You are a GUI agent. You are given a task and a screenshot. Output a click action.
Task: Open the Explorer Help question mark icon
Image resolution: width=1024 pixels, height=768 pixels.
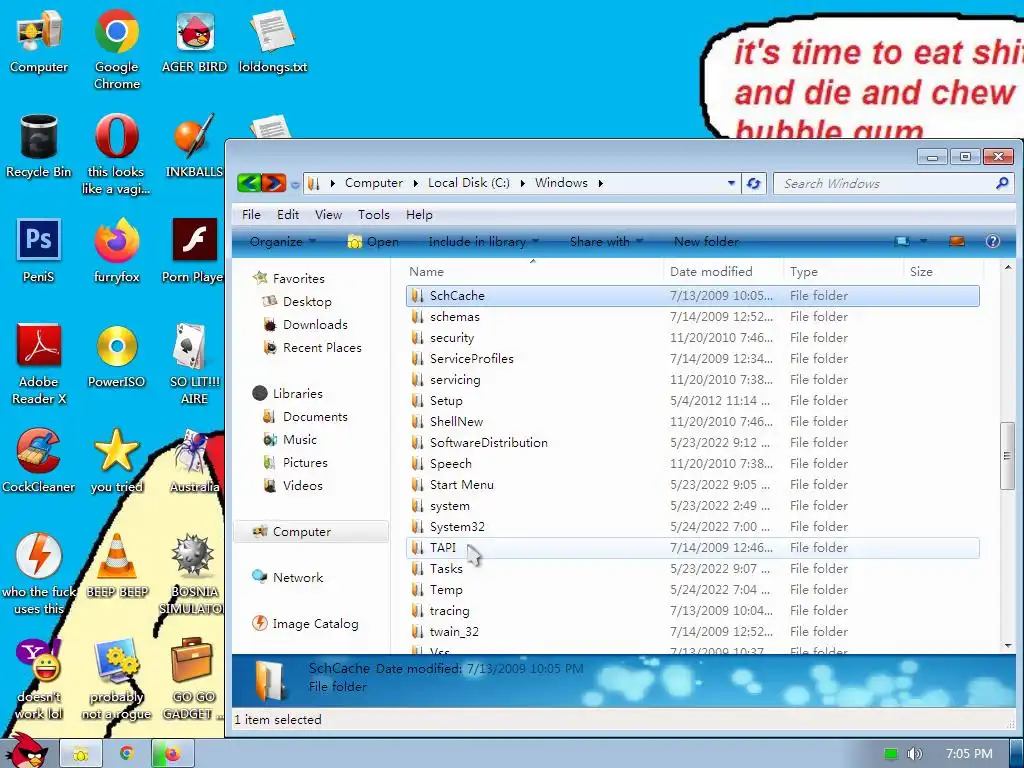click(993, 242)
